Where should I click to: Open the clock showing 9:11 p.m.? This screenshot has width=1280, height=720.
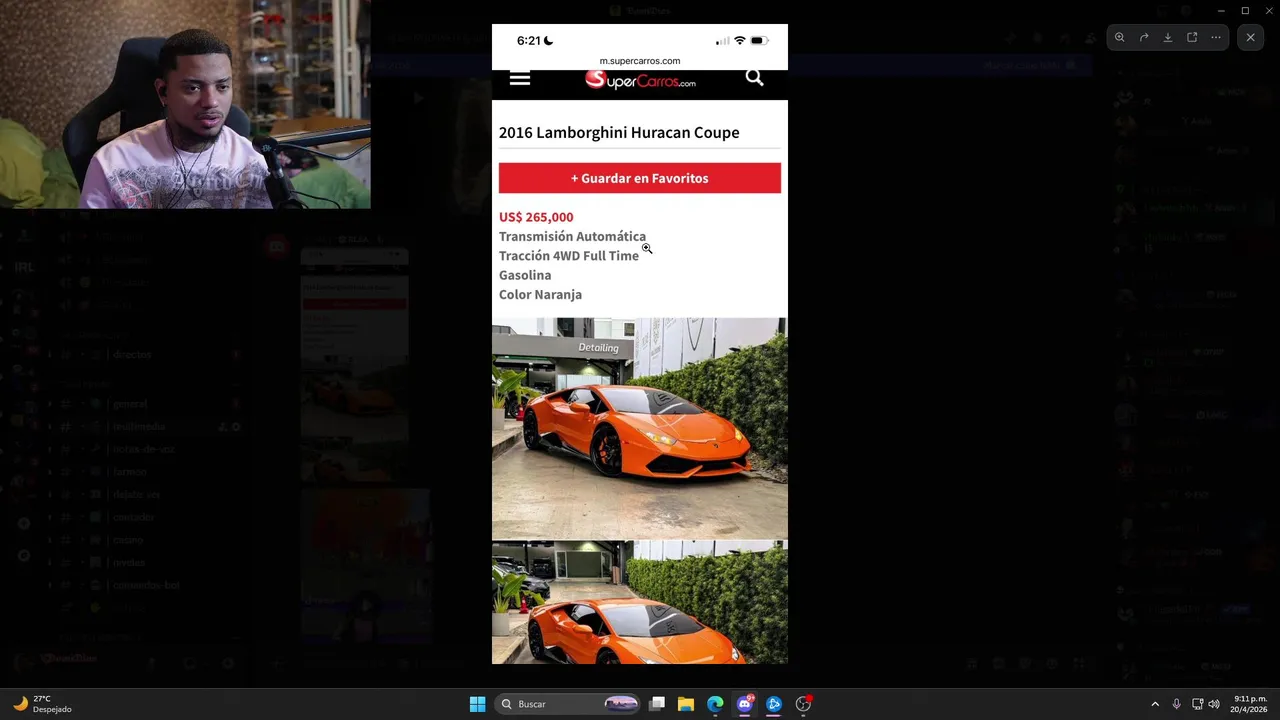coord(1250,704)
